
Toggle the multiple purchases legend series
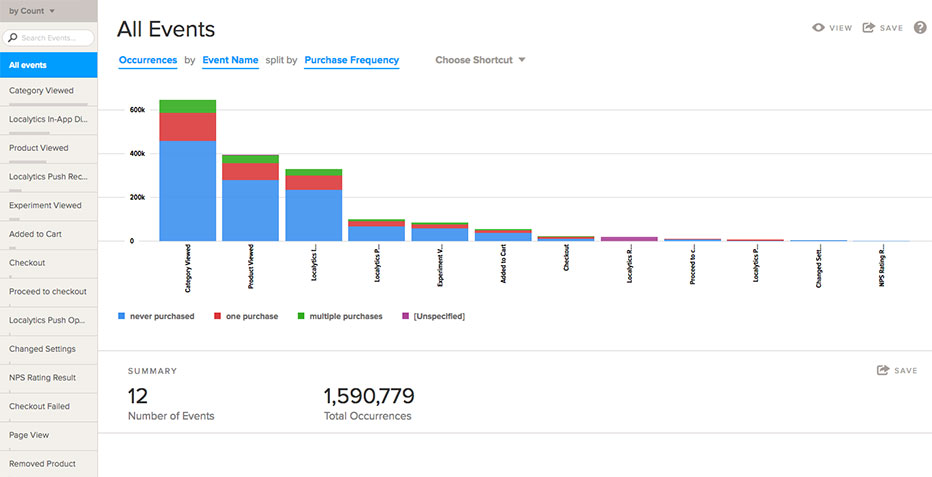(338, 316)
